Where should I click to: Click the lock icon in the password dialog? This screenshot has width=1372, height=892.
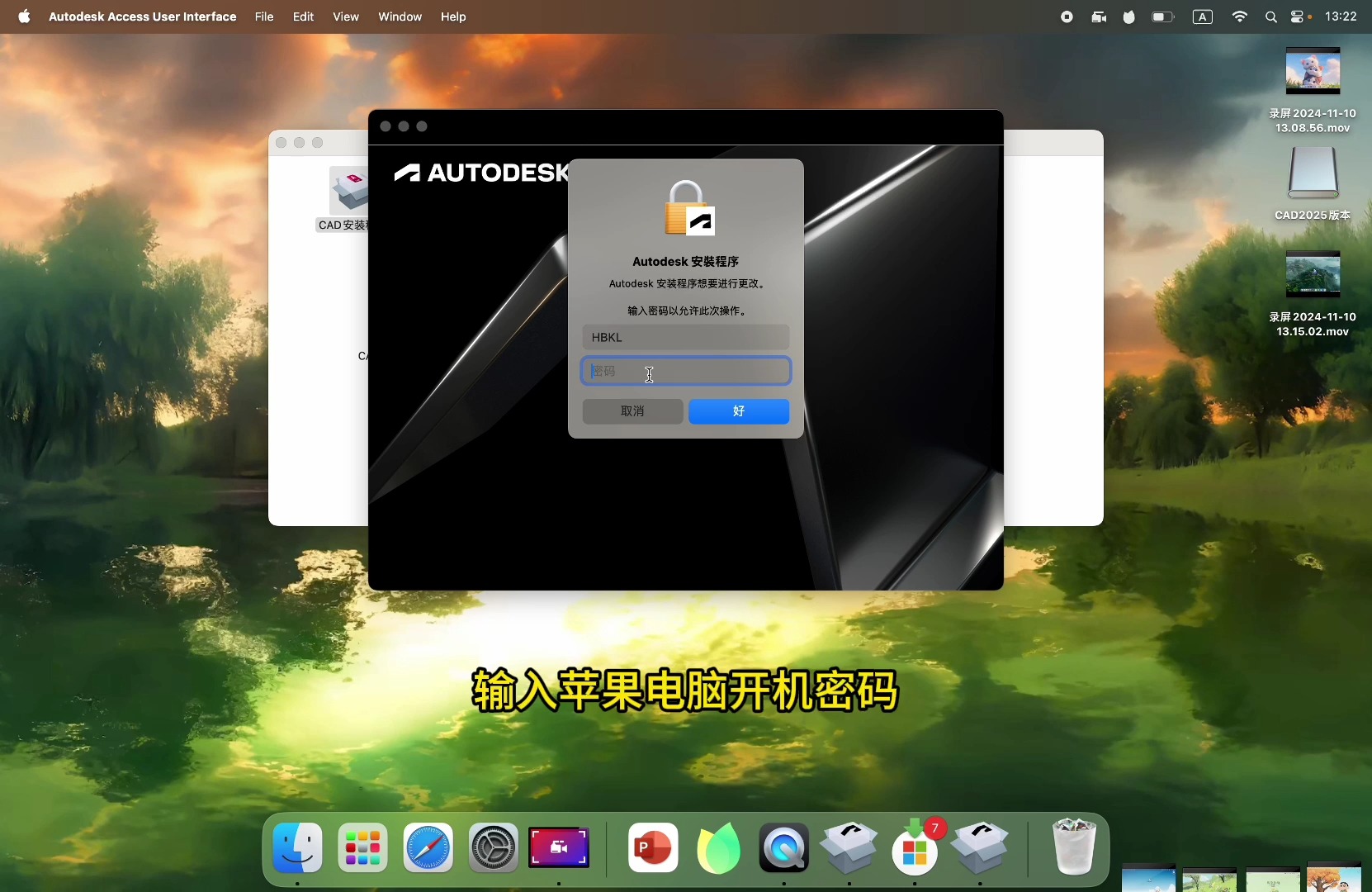(690, 208)
